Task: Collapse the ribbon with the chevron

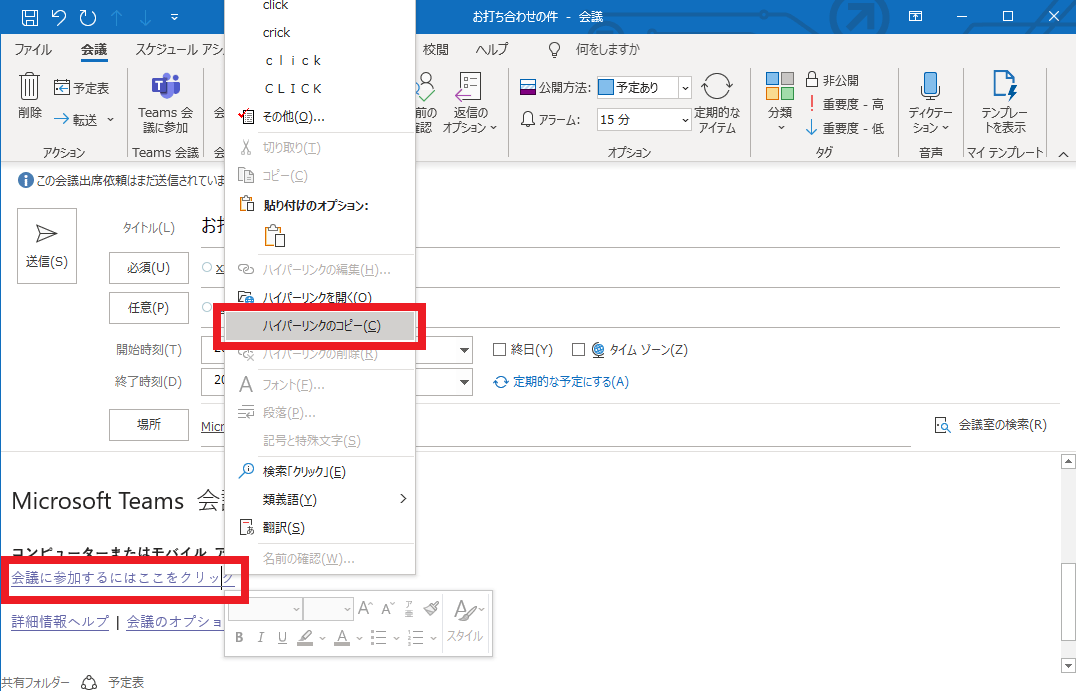Action: pos(1063,154)
